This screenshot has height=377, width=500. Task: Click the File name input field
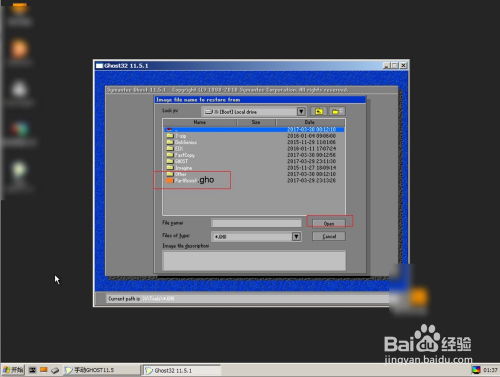pyautogui.click(x=256, y=223)
